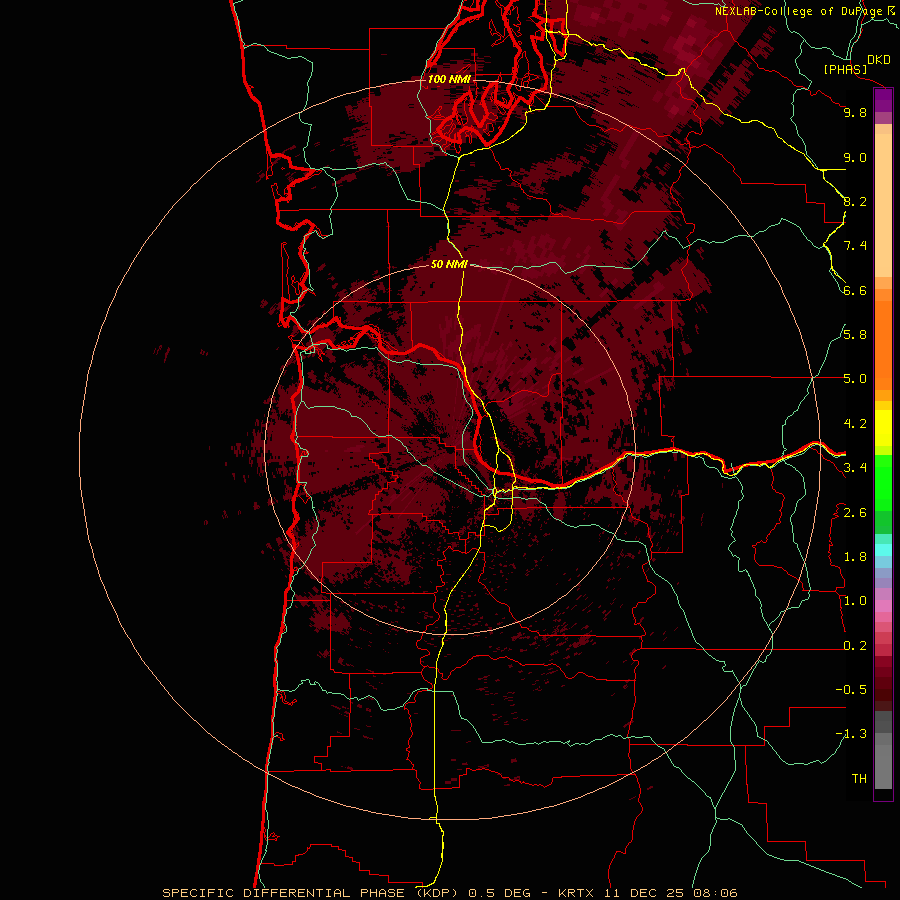Click the 1.0 scale label
This screenshot has height=900, width=900.
[855, 601]
